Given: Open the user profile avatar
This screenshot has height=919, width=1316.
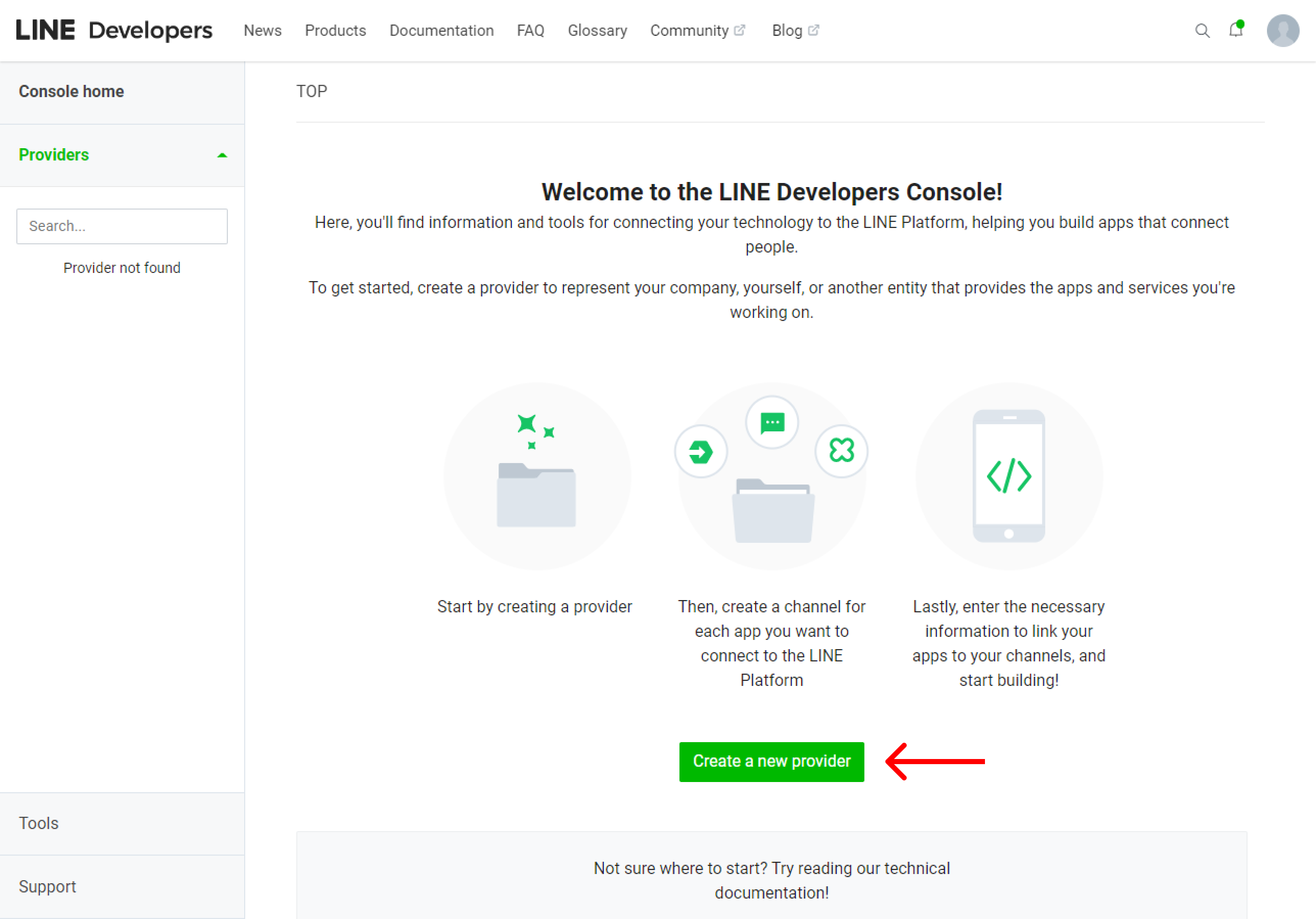Looking at the screenshot, I should (x=1282, y=30).
